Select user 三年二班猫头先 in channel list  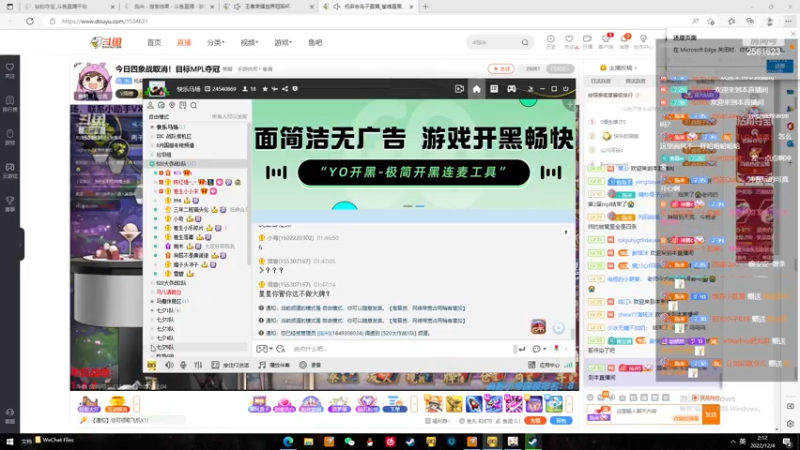click(x=191, y=210)
